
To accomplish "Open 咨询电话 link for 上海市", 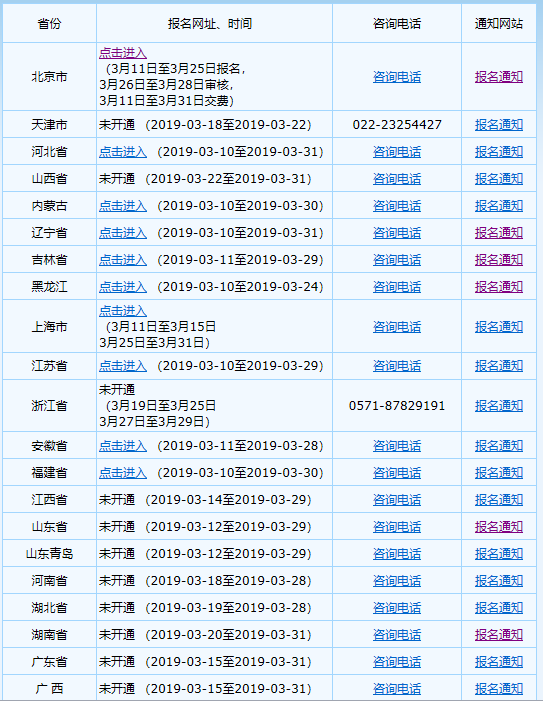I will point(397,327).
